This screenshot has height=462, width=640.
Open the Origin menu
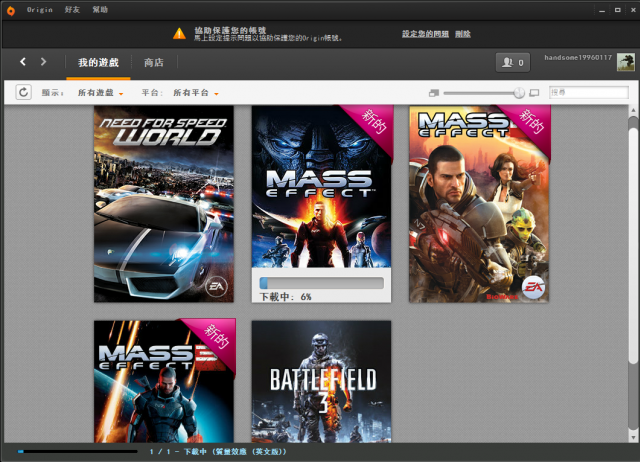(x=40, y=10)
